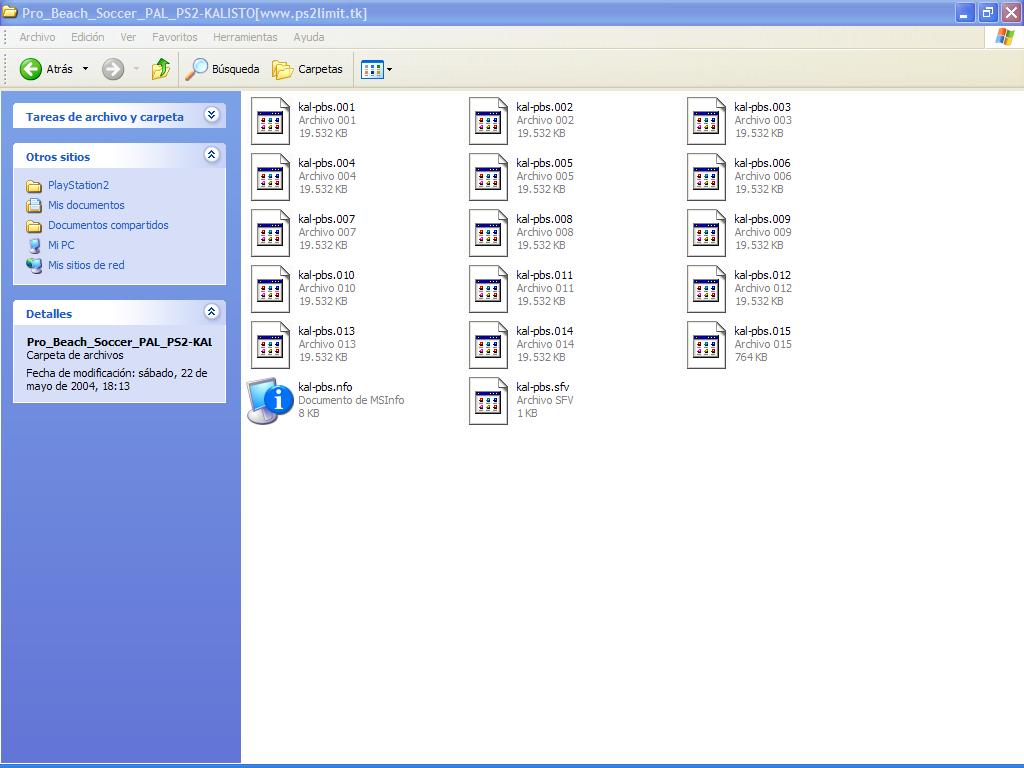Click the file name text kal-pbs.015
Image resolution: width=1024 pixels, height=768 pixels.
(762, 331)
